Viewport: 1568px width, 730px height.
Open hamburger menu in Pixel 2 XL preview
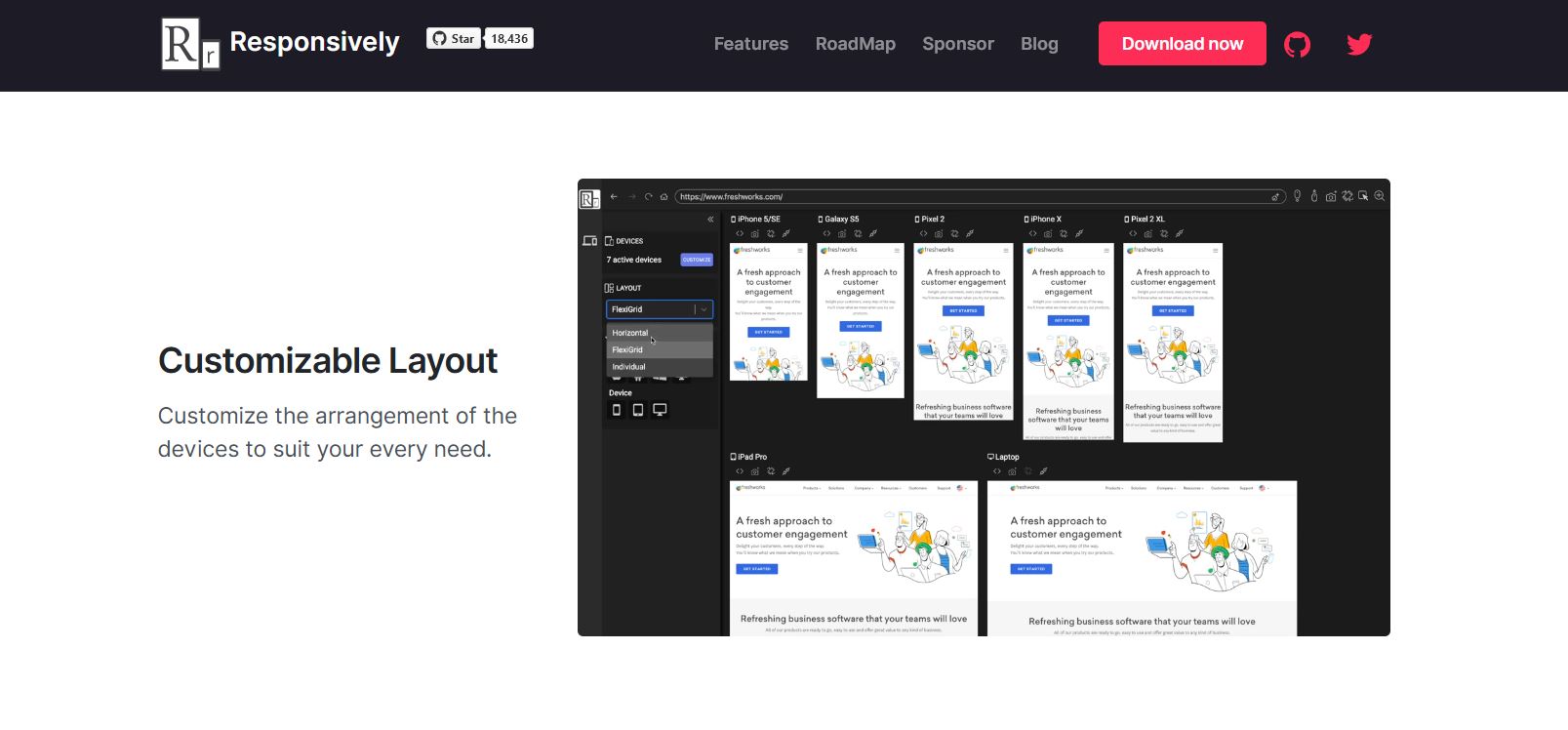[1215, 251]
